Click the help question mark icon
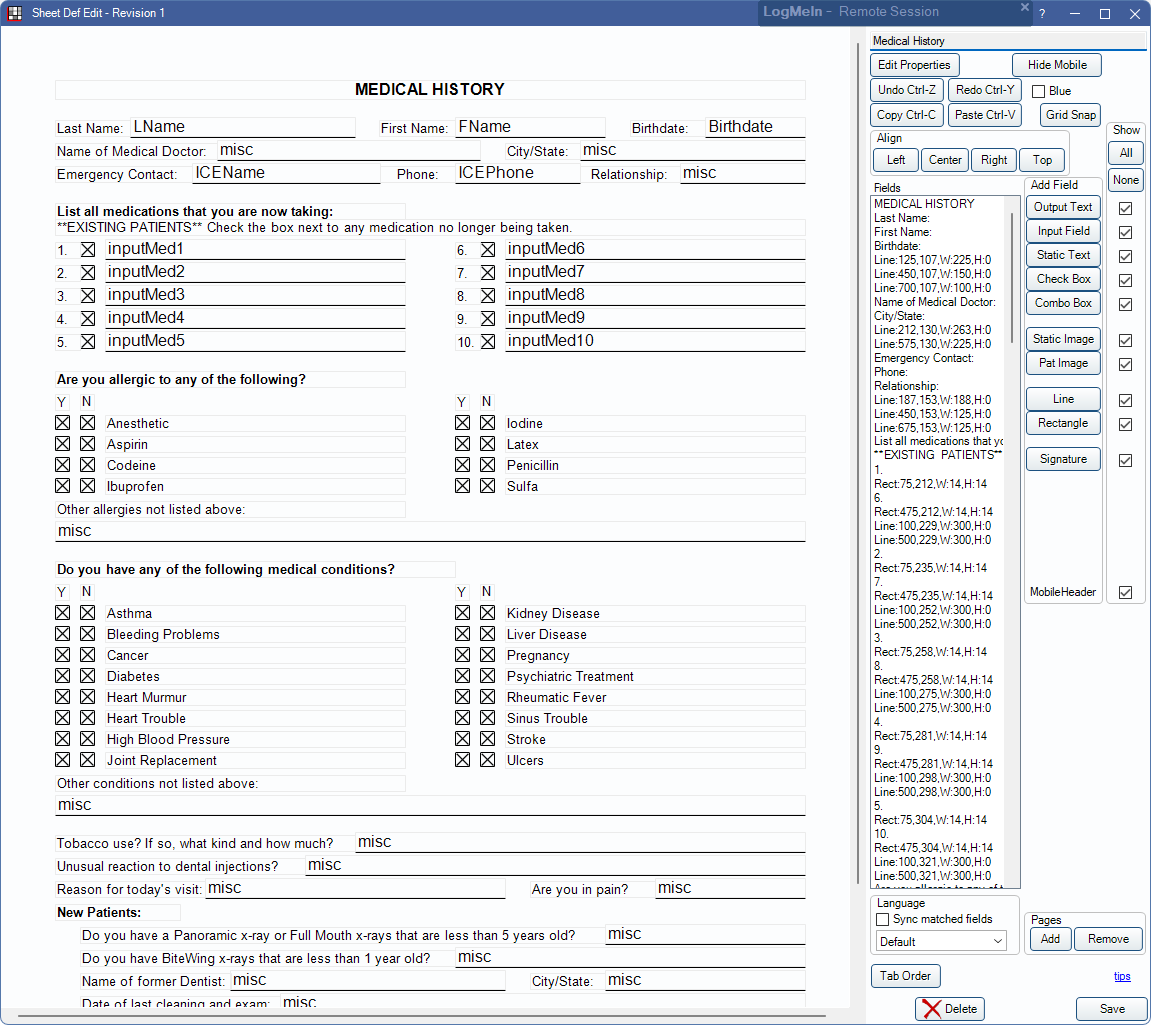The height and width of the screenshot is (1025, 1151). pyautogui.click(x=1041, y=14)
